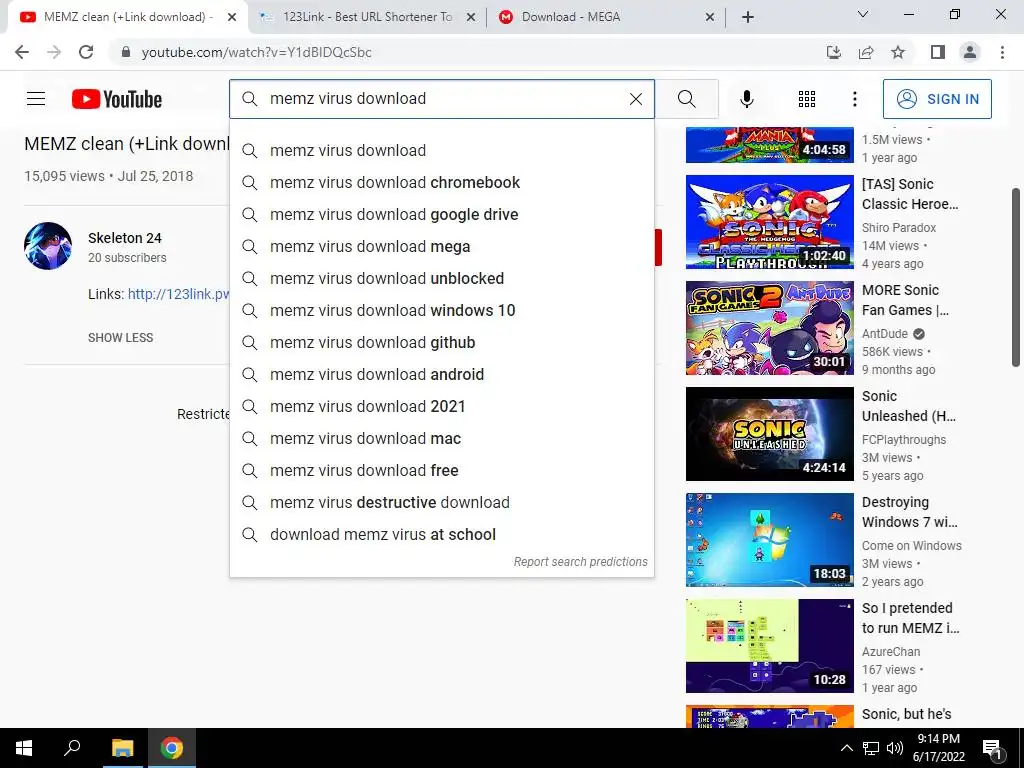1024x768 pixels.
Task: Choose suggestion 'memz virus download google drive'
Action: pyautogui.click(x=441, y=214)
